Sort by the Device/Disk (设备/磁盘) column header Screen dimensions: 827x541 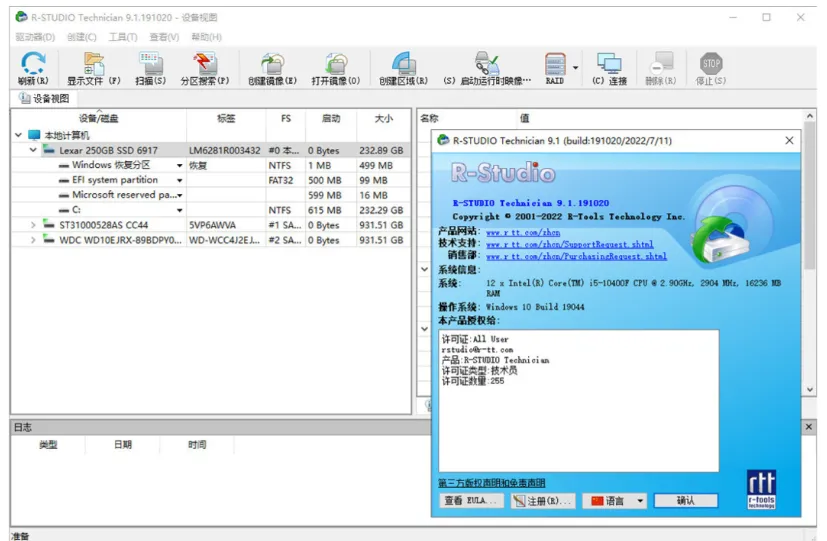99,119
